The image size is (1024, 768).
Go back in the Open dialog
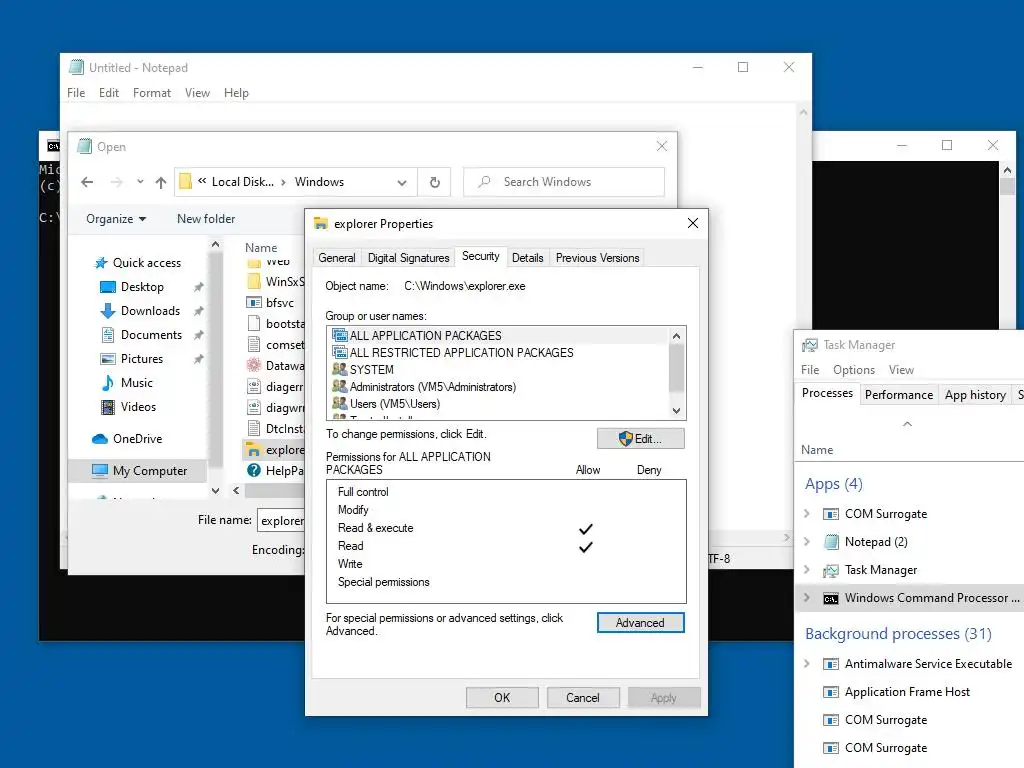[87, 182]
